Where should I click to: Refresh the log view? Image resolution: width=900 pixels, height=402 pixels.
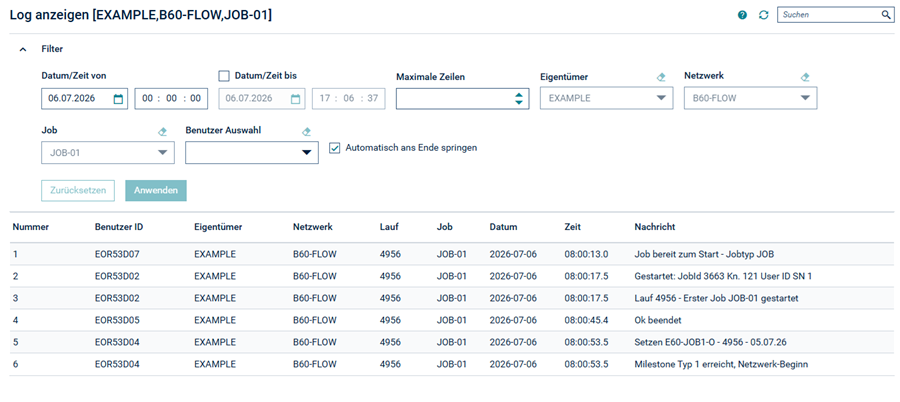point(763,16)
